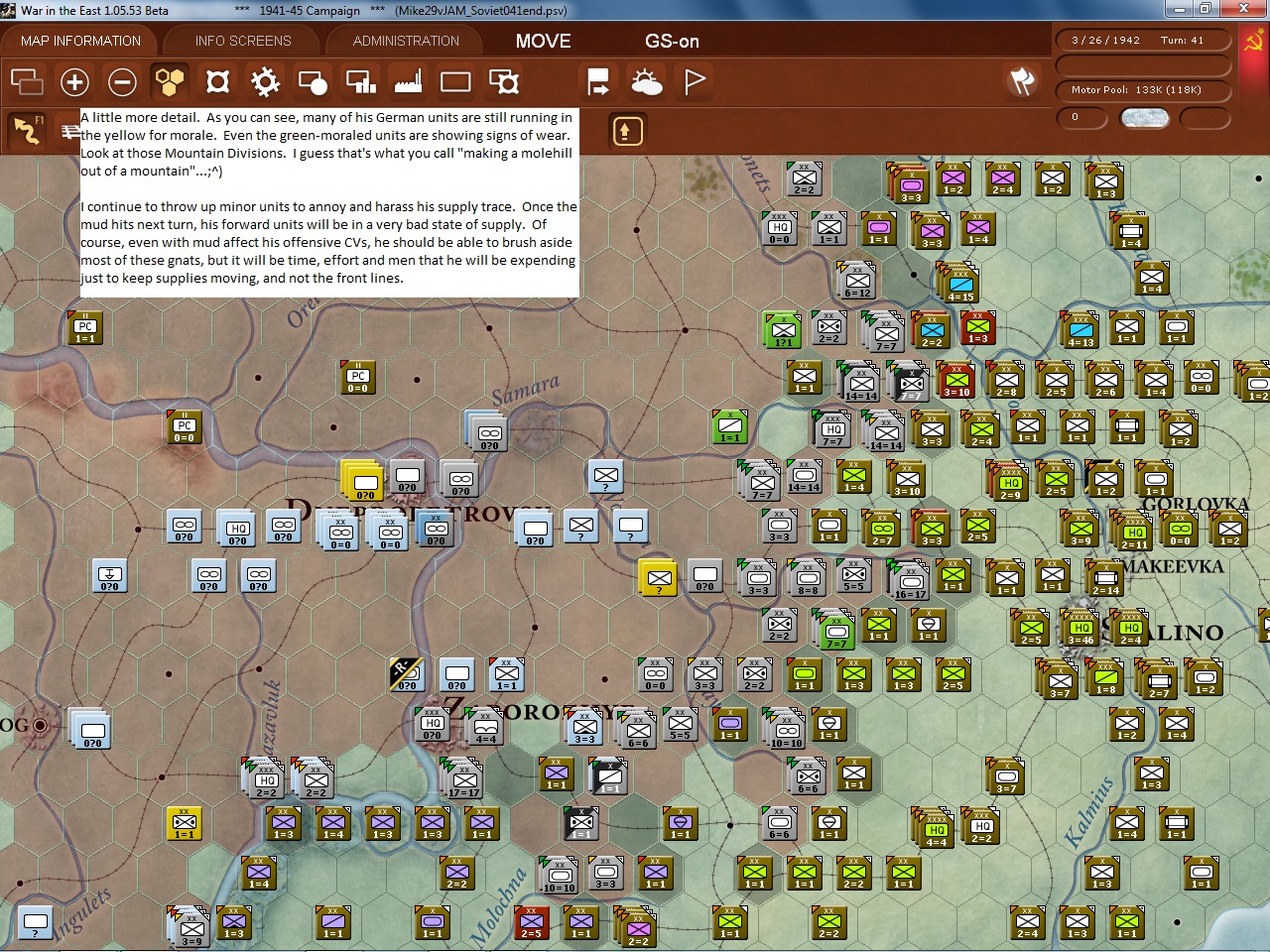Image resolution: width=1270 pixels, height=952 pixels.
Task: Click the Motor Pool 133K readout
Action: coord(1143,90)
